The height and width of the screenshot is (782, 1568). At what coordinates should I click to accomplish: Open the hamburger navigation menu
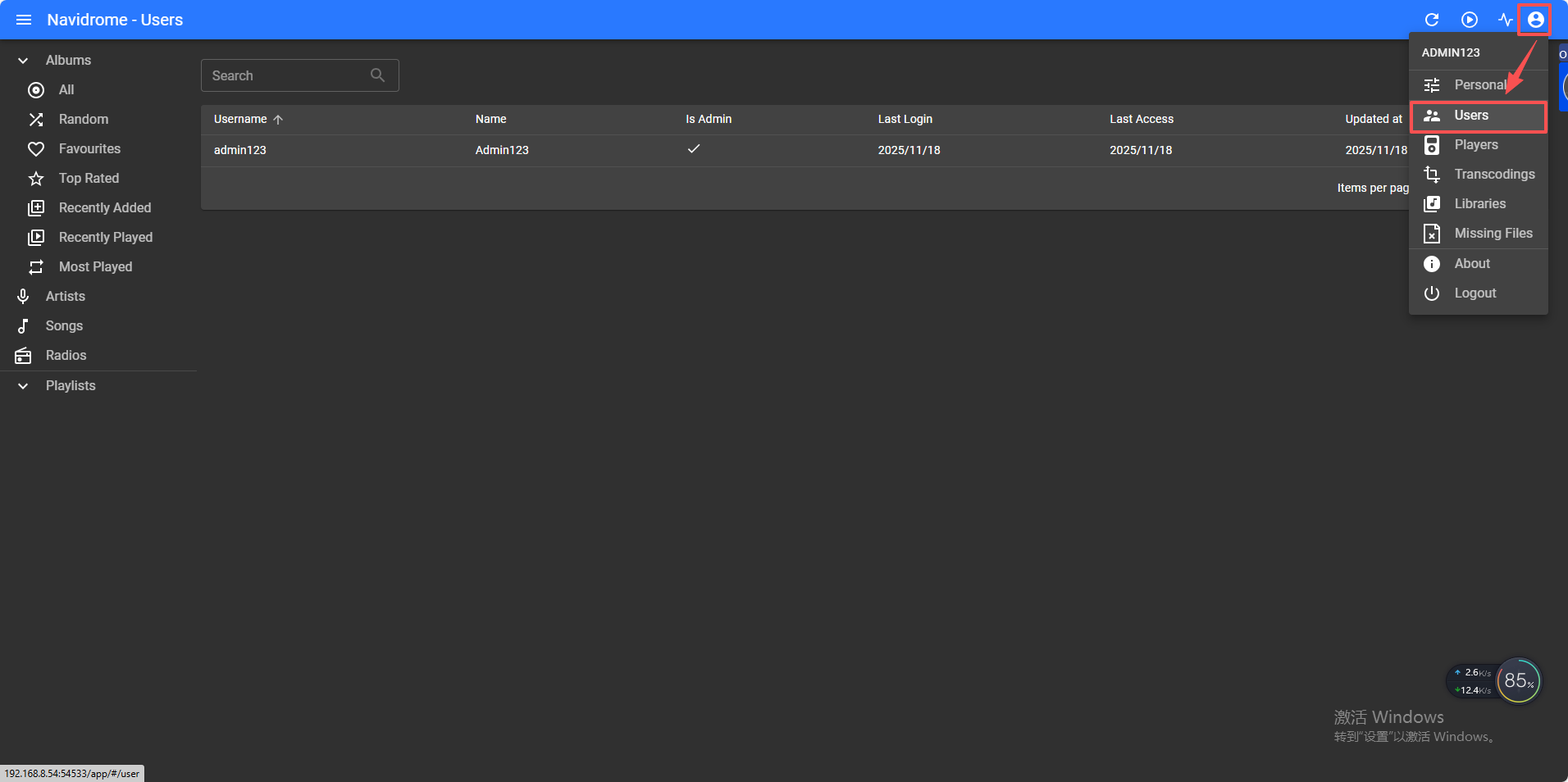(24, 20)
